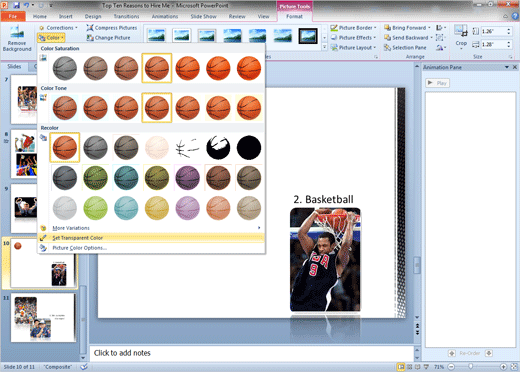Viewport: 520px width, 372px height.
Task: Select the warmest color tone basketball
Action: (249, 108)
